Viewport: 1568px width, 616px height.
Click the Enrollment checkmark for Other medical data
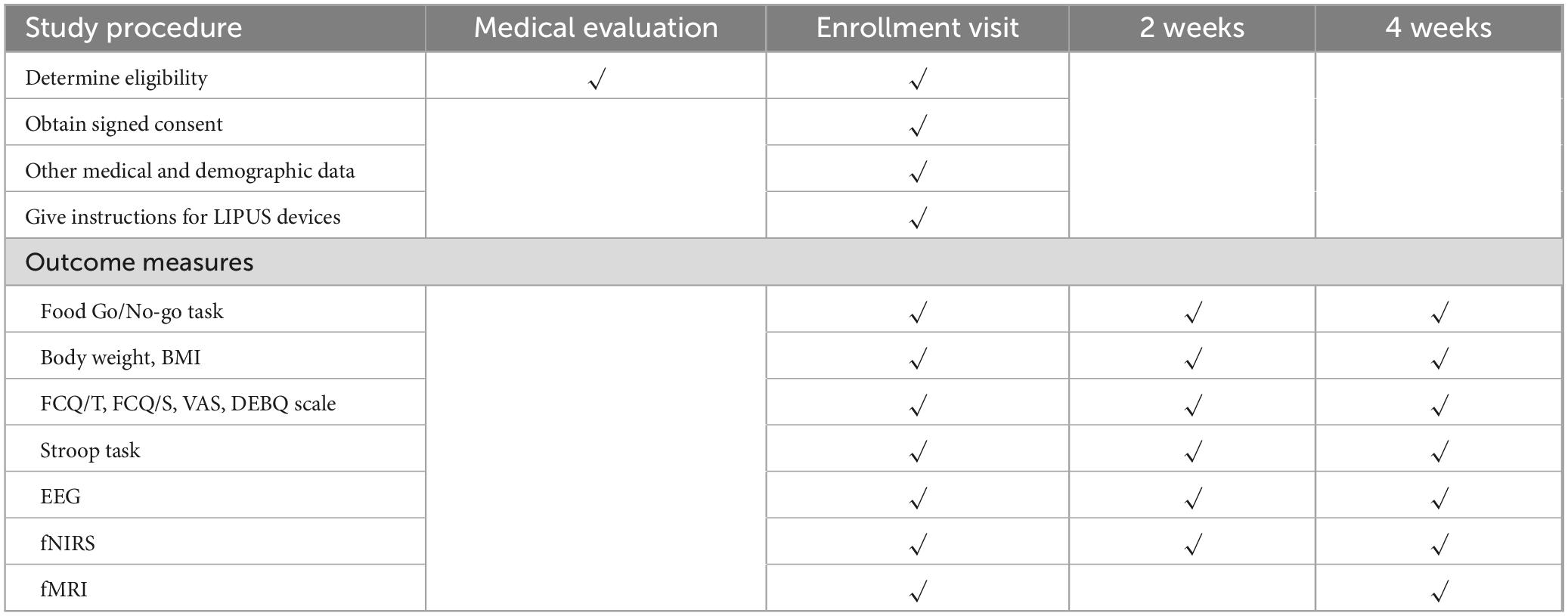[918, 172]
